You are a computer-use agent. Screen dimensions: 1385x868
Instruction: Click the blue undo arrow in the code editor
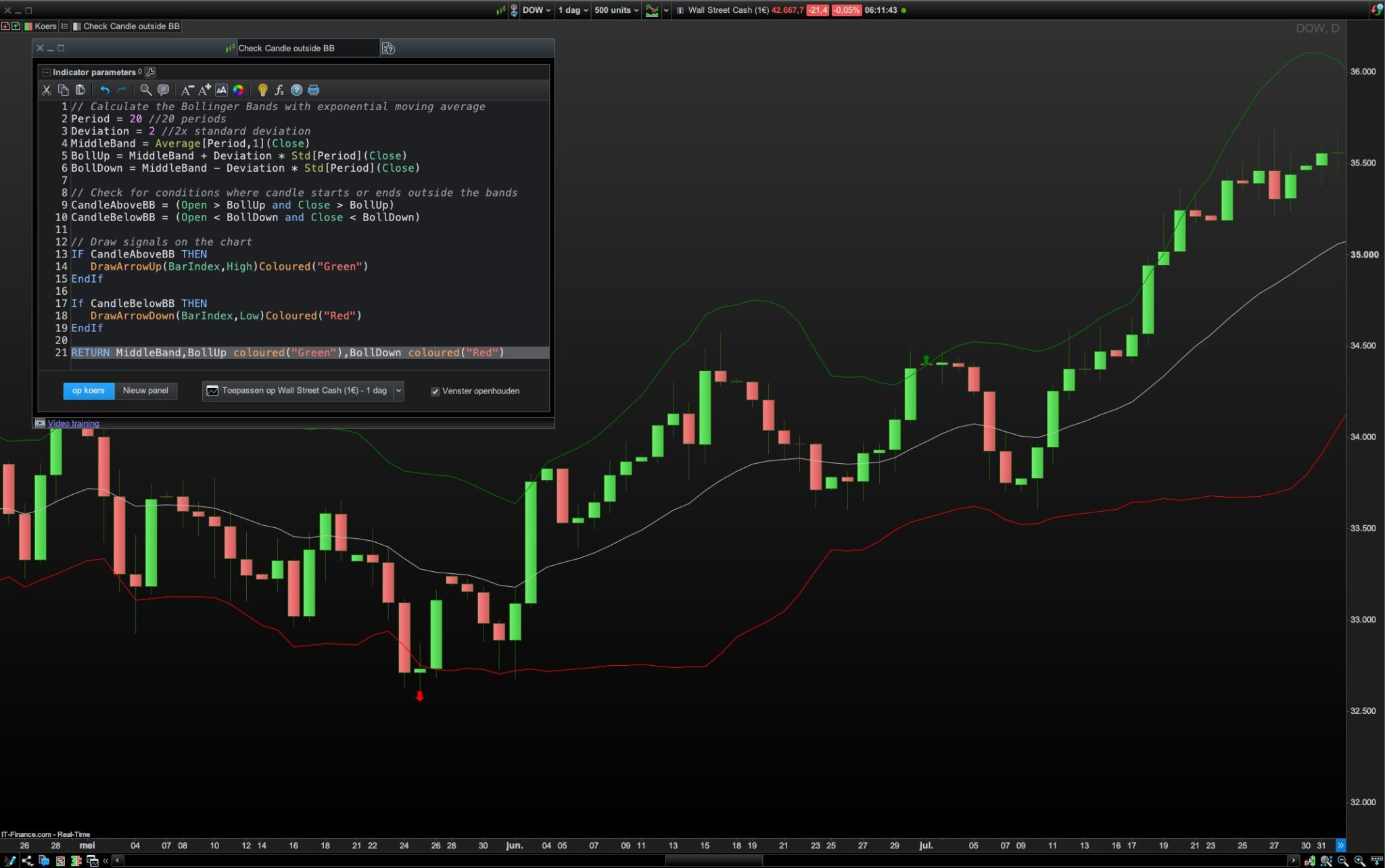coord(105,90)
